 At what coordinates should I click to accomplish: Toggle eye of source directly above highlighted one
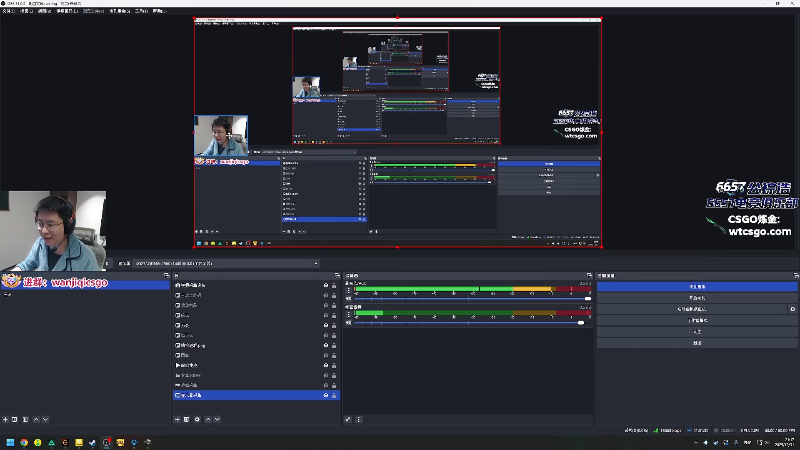326,385
